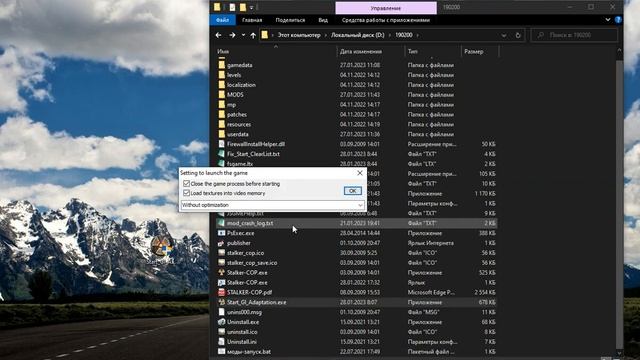640x360 pixels.
Task: Go back in Explorer navigation
Action: click(x=218, y=35)
